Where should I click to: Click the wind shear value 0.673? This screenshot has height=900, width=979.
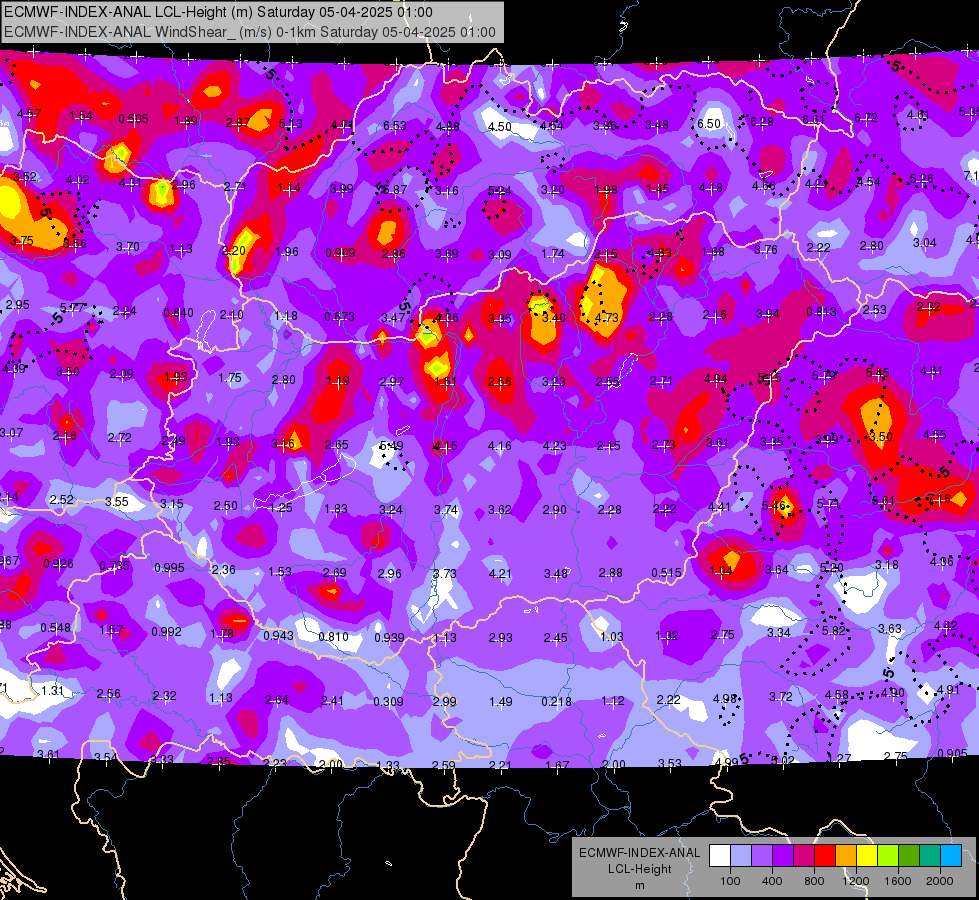point(339,317)
